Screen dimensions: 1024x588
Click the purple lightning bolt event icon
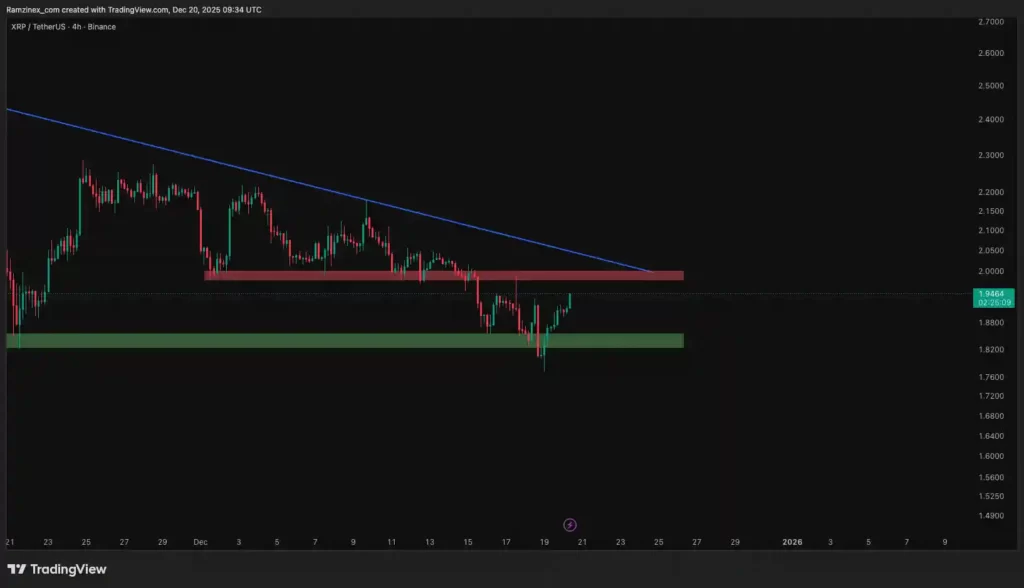pyautogui.click(x=570, y=524)
